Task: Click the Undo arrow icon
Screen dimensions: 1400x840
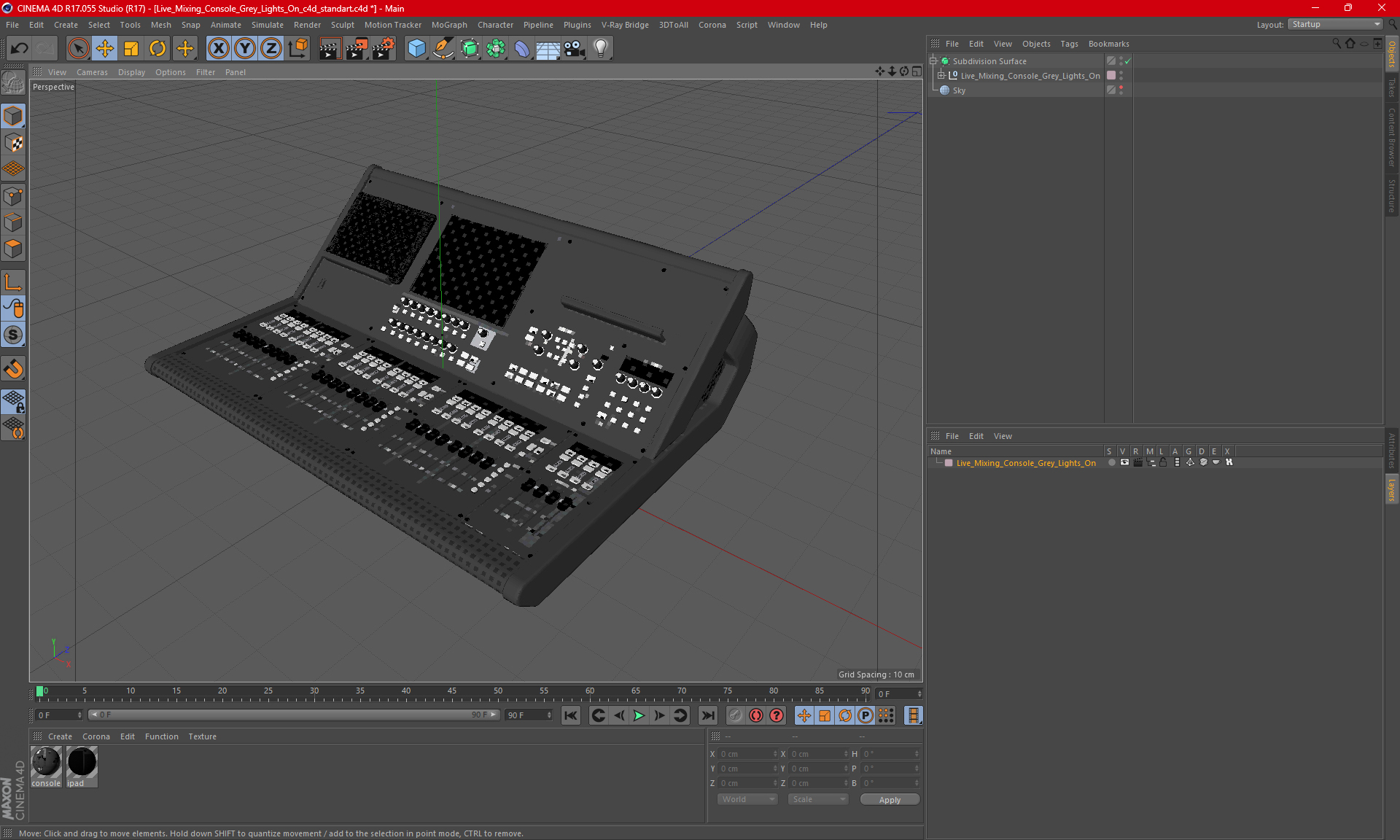Action: pyautogui.click(x=19, y=48)
